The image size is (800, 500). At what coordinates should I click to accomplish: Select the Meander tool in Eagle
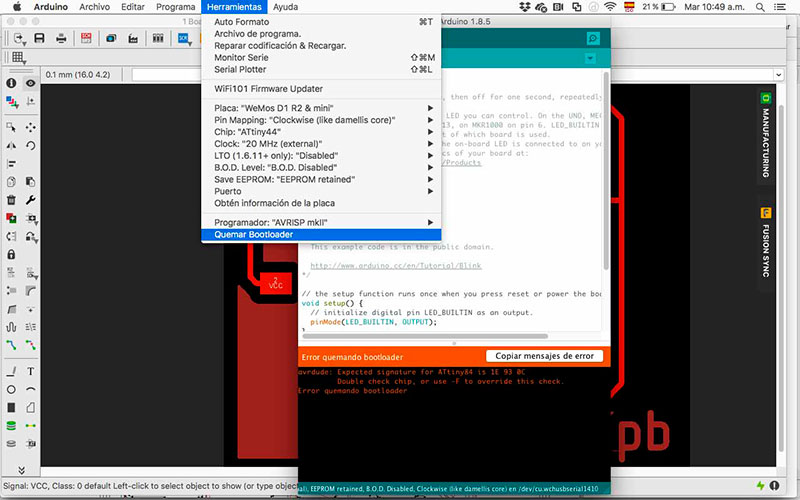coord(11,327)
